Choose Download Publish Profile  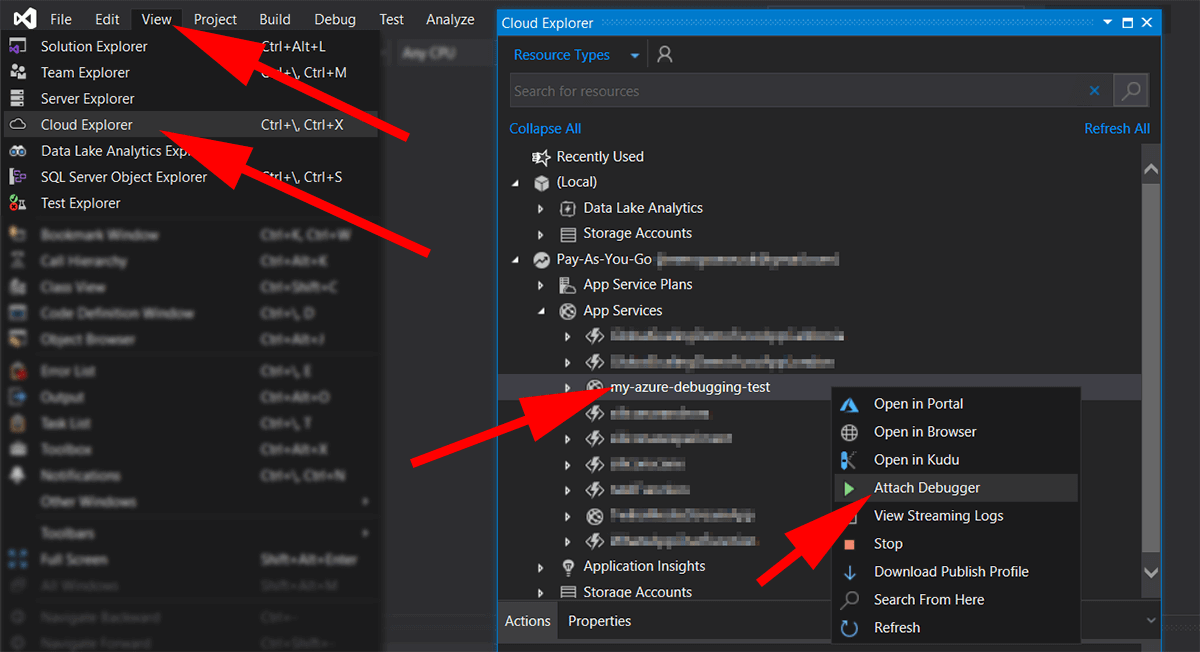(x=955, y=572)
